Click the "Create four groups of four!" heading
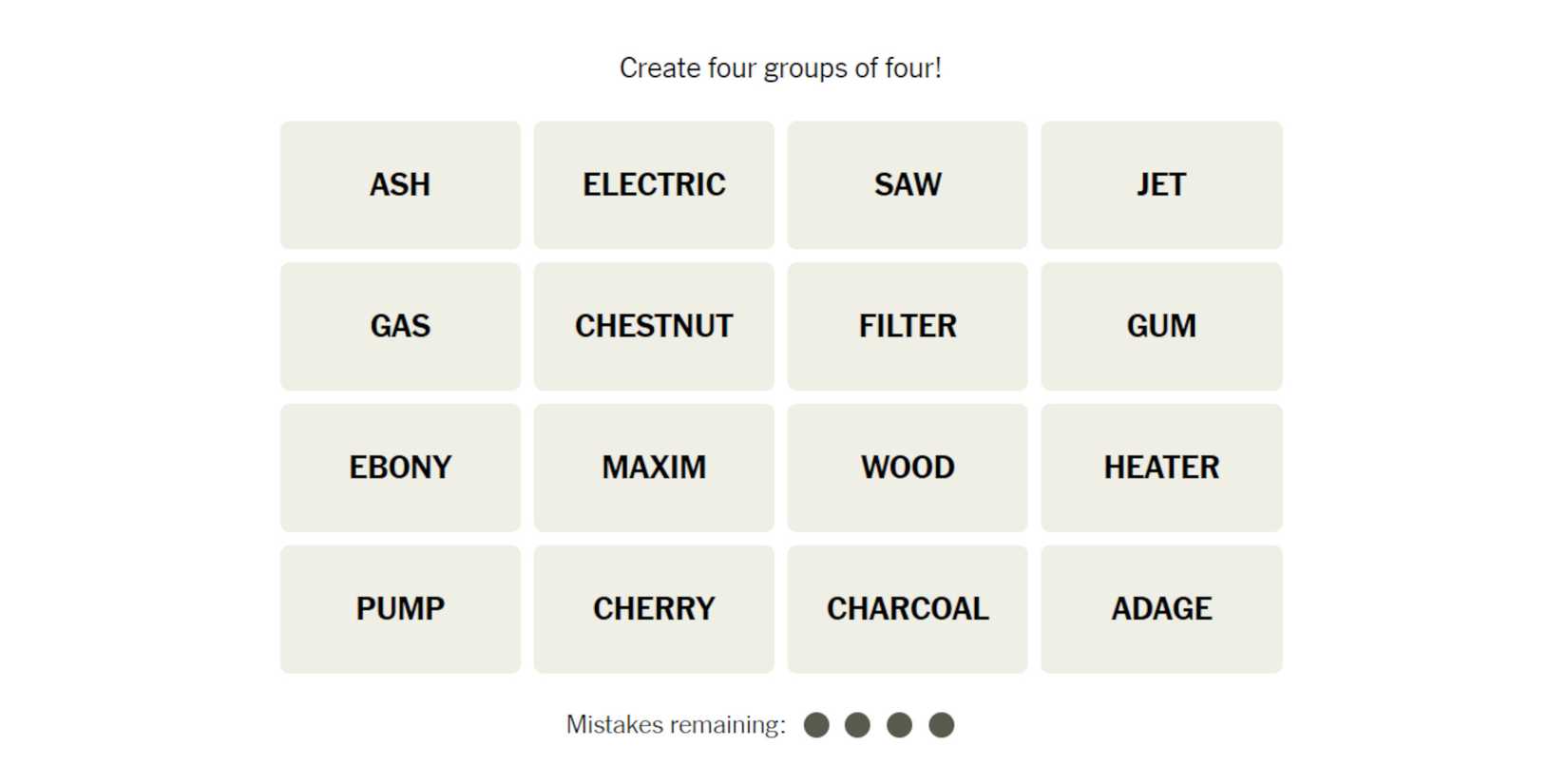The width and height of the screenshot is (1568, 784). 780,68
